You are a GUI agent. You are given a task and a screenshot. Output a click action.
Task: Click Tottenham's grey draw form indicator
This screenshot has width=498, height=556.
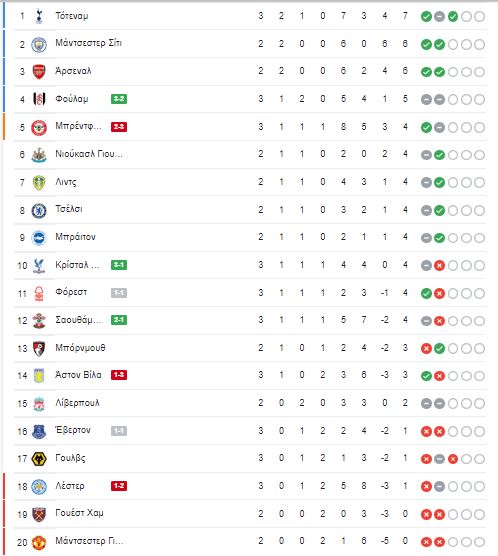(439, 16)
